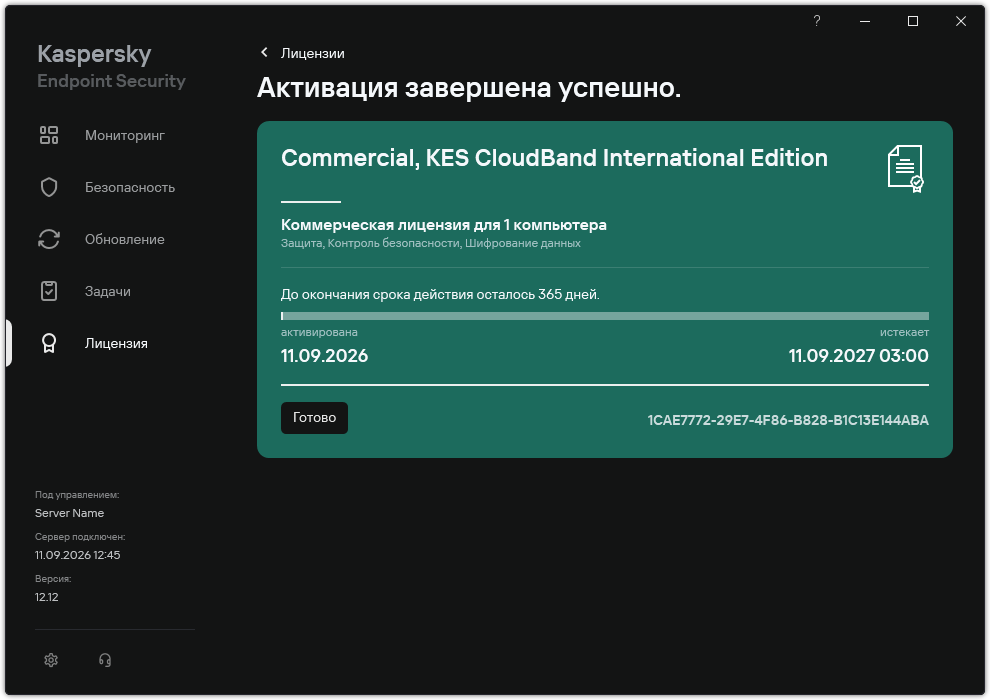This screenshot has height=700, width=990.
Task: Click 'До окончания срока действия осталось 365 дней'
Action: tap(440, 295)
